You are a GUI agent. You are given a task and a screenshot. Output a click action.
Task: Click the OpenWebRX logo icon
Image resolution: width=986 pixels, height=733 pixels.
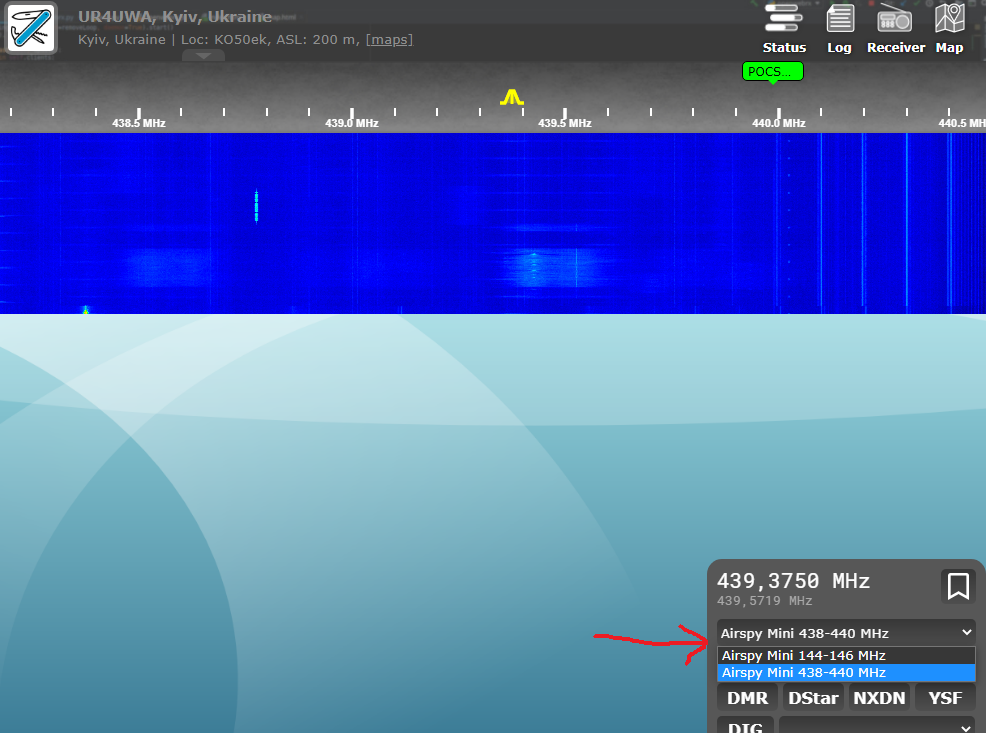click(32, 28)
